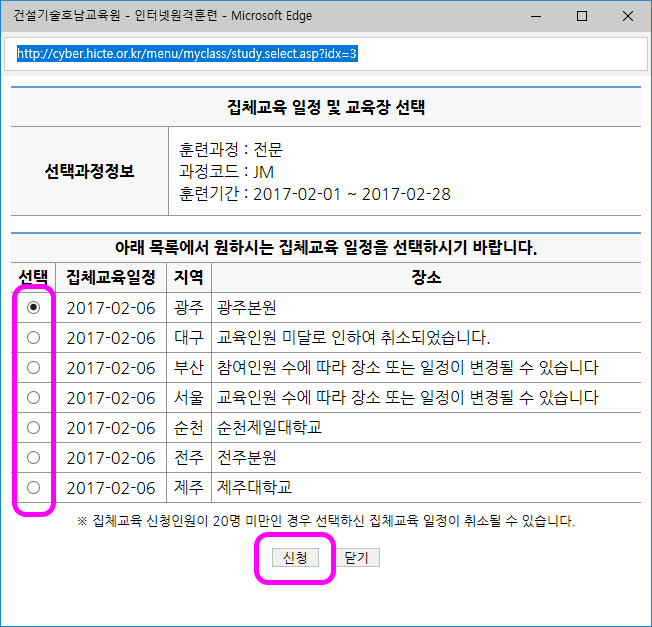Image resolution: width=652 pixels, height=627 pixels.
Task: Select the radio button for the 대구 row
Action: [33, 338]
